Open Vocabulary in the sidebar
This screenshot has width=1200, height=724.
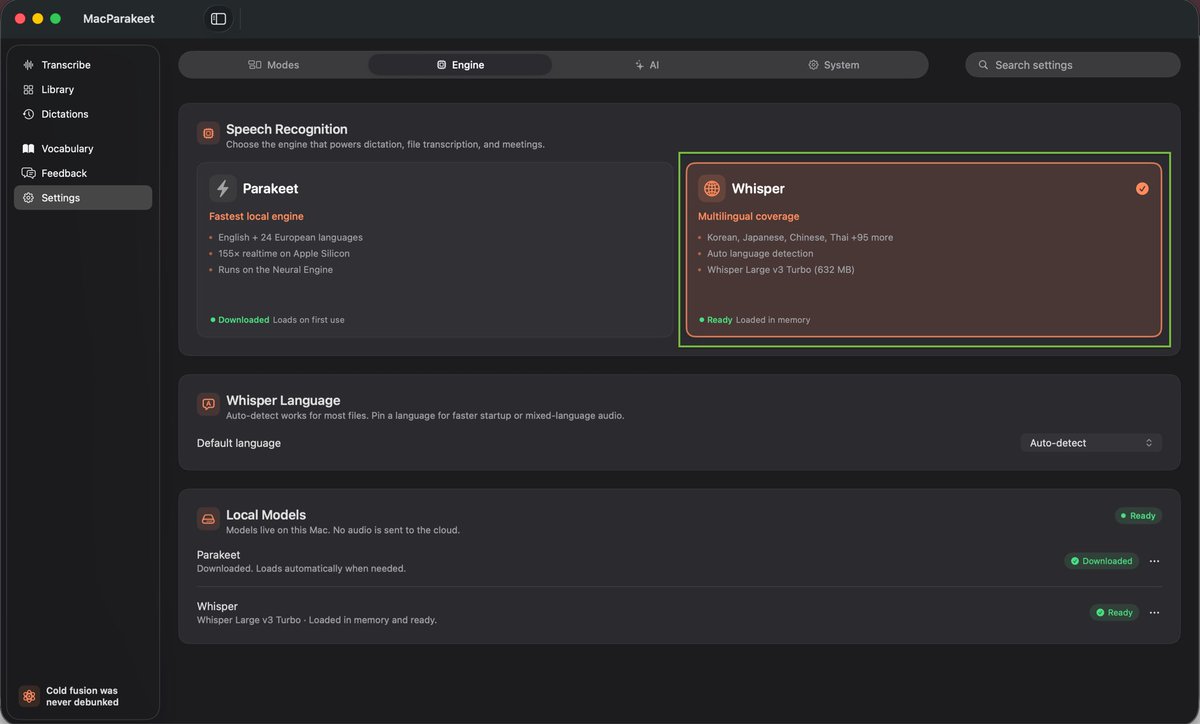pos(83,148)
